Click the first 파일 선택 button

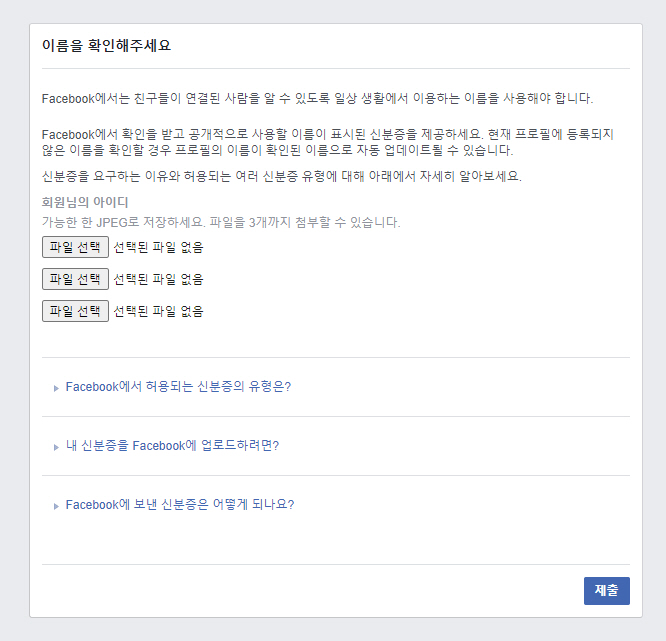75,247
